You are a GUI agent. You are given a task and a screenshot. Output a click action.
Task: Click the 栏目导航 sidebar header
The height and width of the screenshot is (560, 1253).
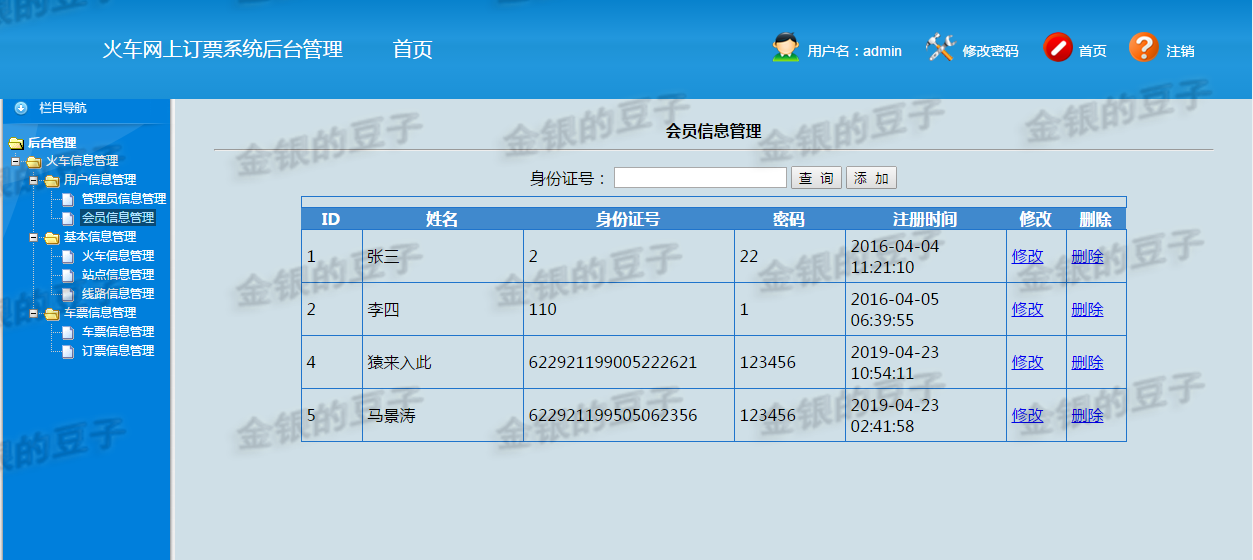[62, 107]
